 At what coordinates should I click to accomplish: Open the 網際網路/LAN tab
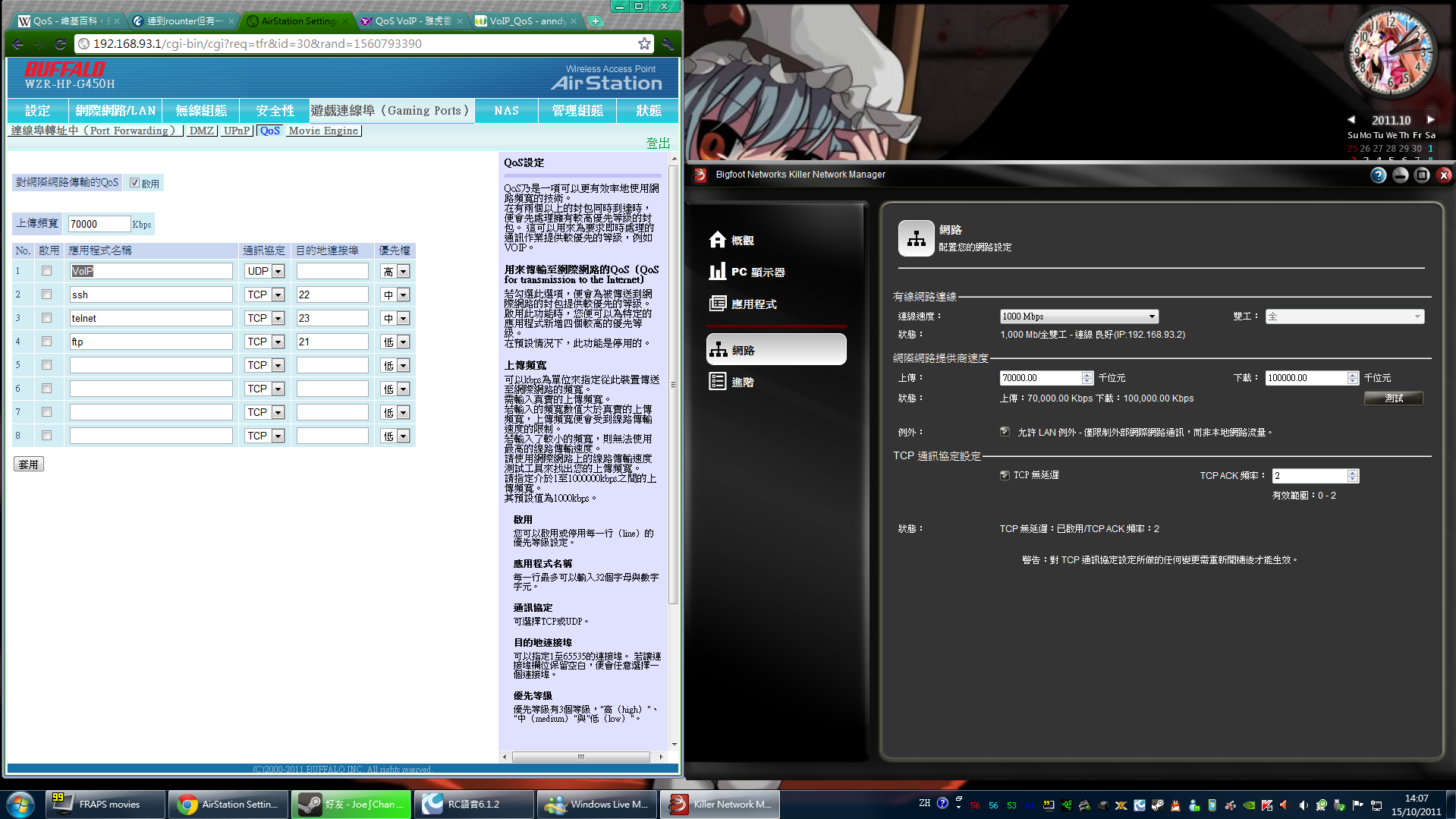click(x=115, y=111)
